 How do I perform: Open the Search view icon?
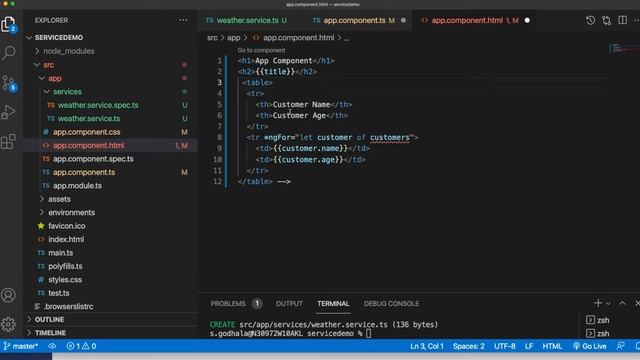(8, 53)
